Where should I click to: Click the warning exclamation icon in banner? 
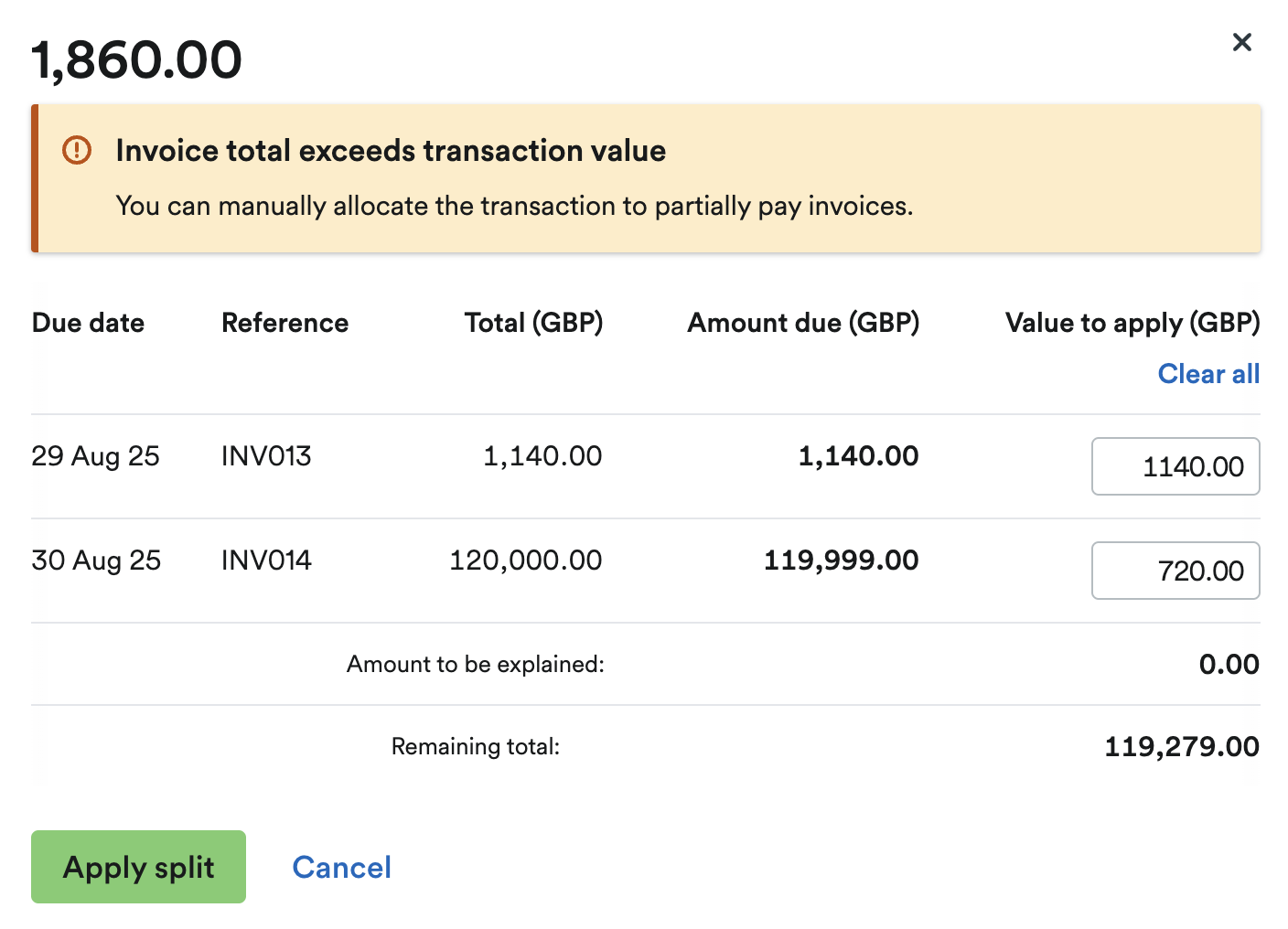(77, 150)
